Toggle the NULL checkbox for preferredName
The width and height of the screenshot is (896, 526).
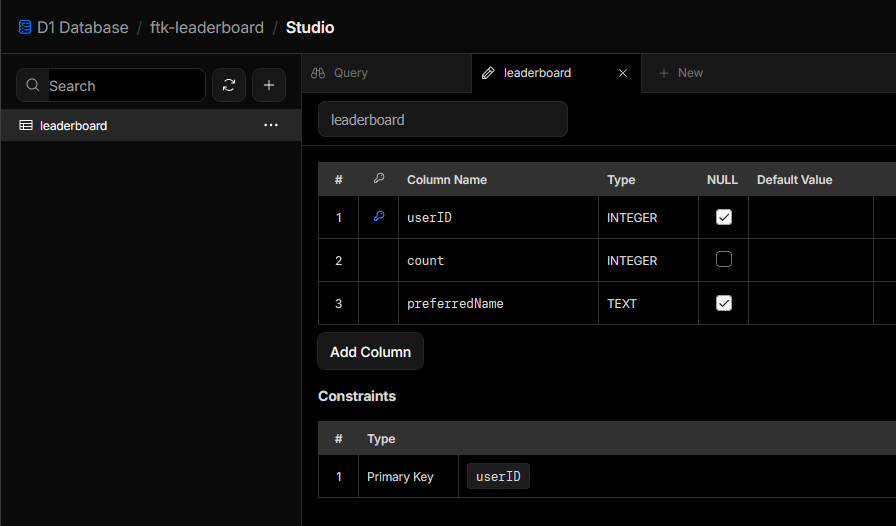click(724, 303)
